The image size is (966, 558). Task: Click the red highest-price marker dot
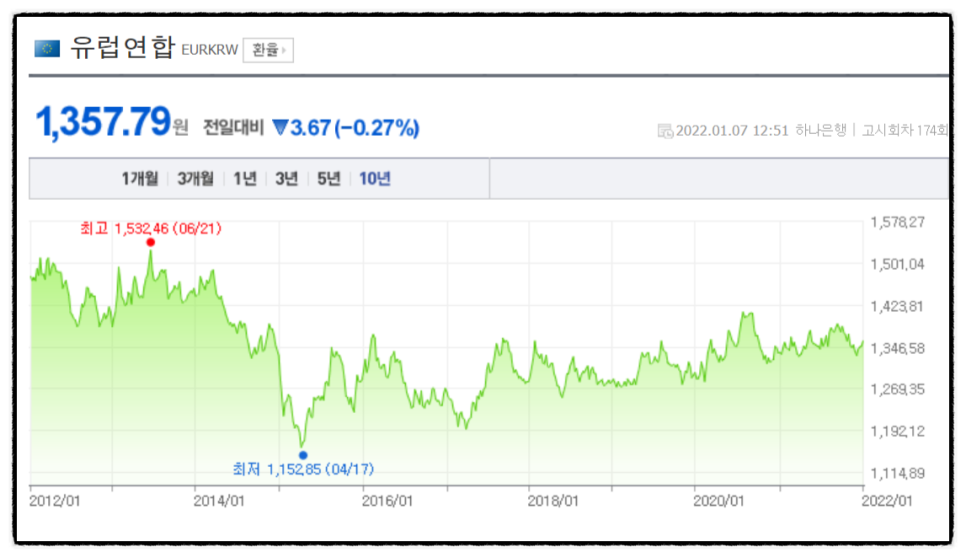(x=150, y=242)
